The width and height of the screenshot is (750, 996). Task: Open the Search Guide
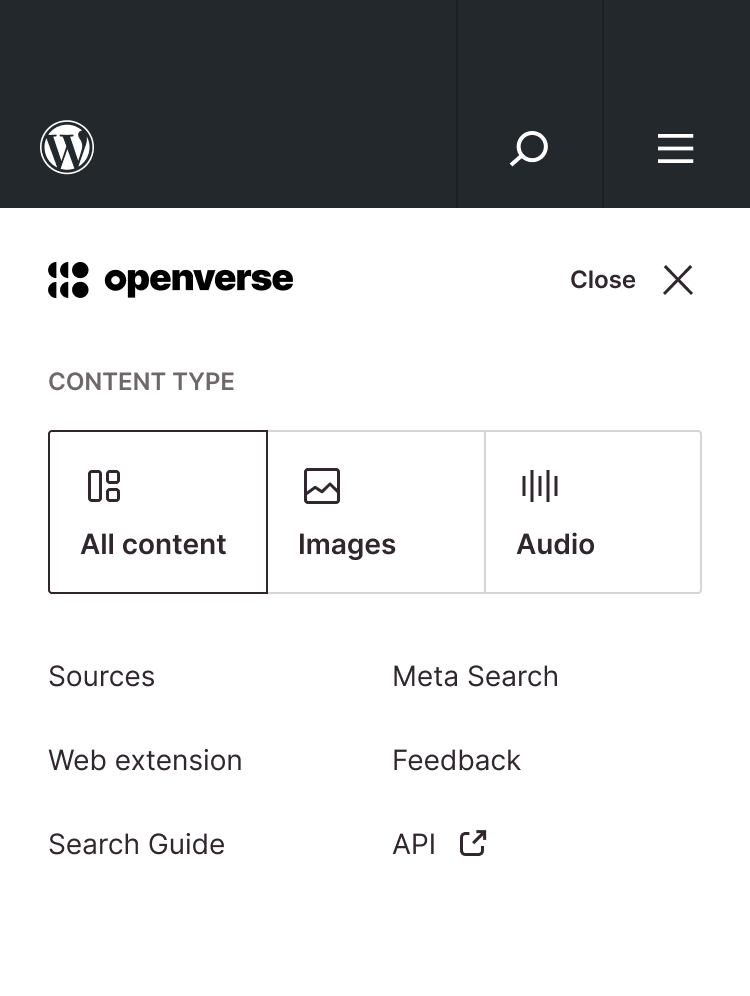(x=136, y=845)
